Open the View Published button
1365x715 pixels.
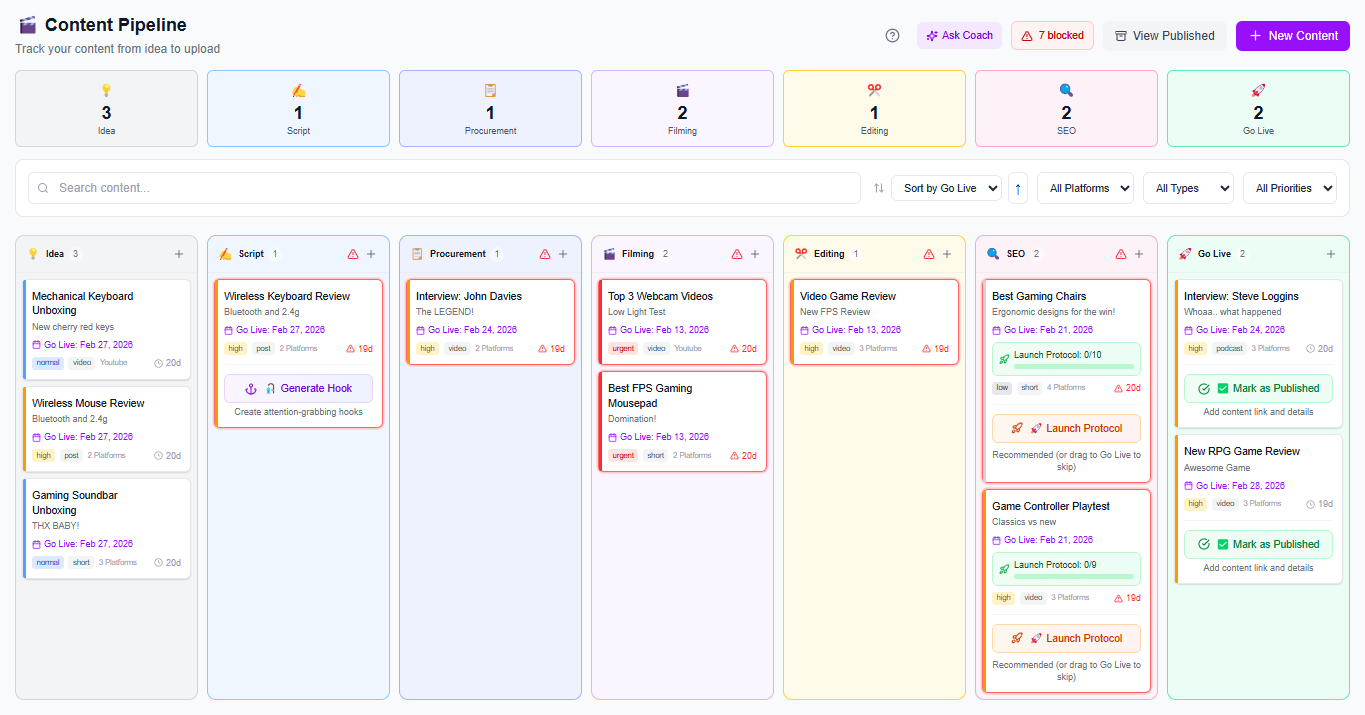(x=1164, y=36)
